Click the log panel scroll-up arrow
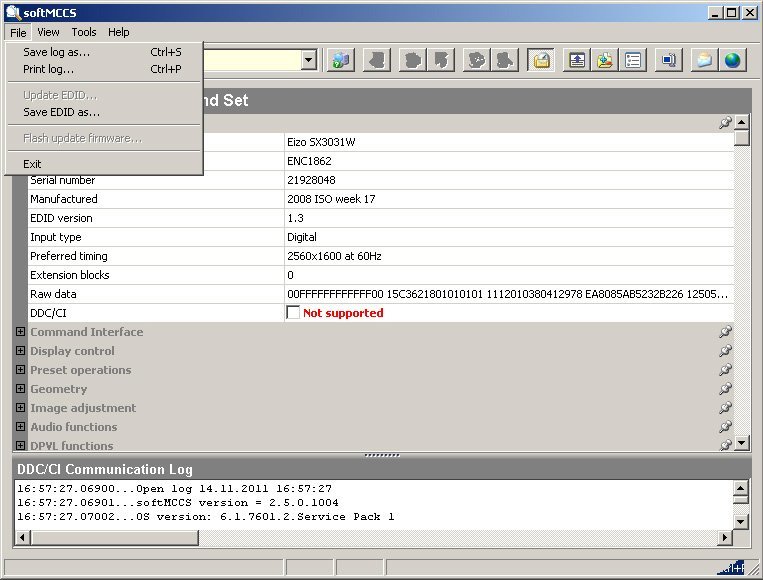Viewport: 763px width, 580px height. click(740, 488)
